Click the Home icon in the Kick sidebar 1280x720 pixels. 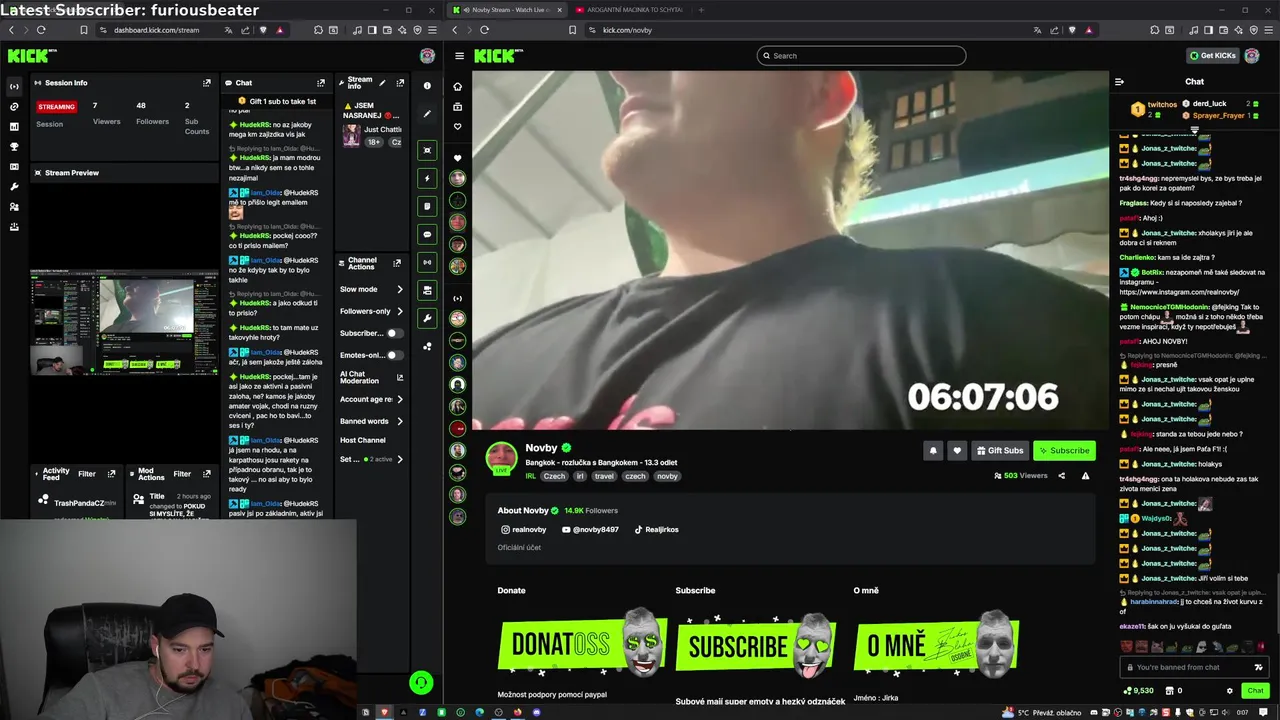click(458, 86)
